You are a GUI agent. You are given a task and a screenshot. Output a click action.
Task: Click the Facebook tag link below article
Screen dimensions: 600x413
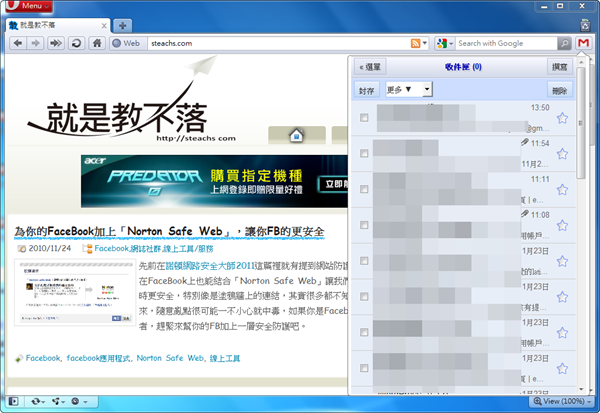[43, 358]
